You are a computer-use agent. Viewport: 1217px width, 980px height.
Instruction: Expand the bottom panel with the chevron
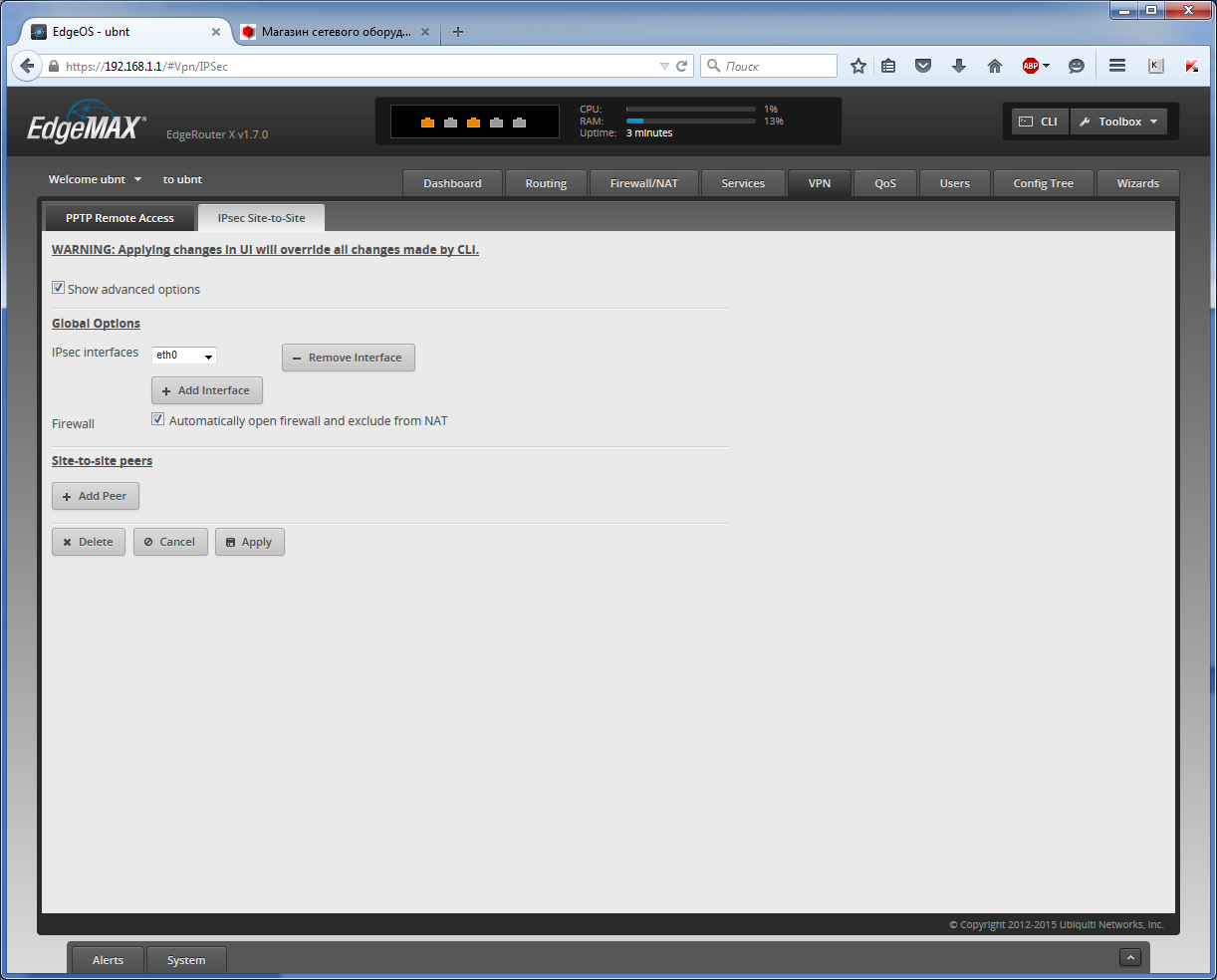pyautogui.click(x=1129, y=957)
